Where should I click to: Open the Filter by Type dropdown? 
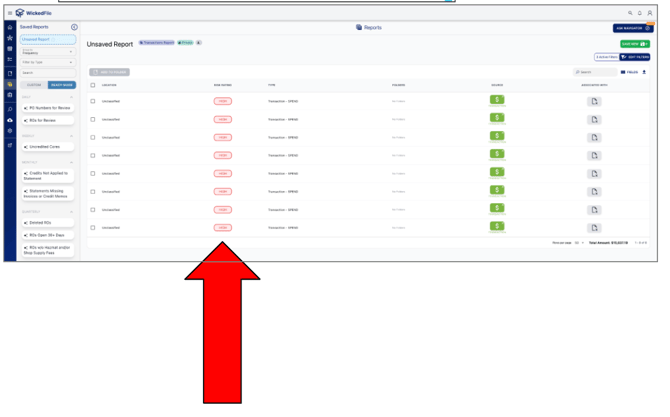tap(48, 62)
